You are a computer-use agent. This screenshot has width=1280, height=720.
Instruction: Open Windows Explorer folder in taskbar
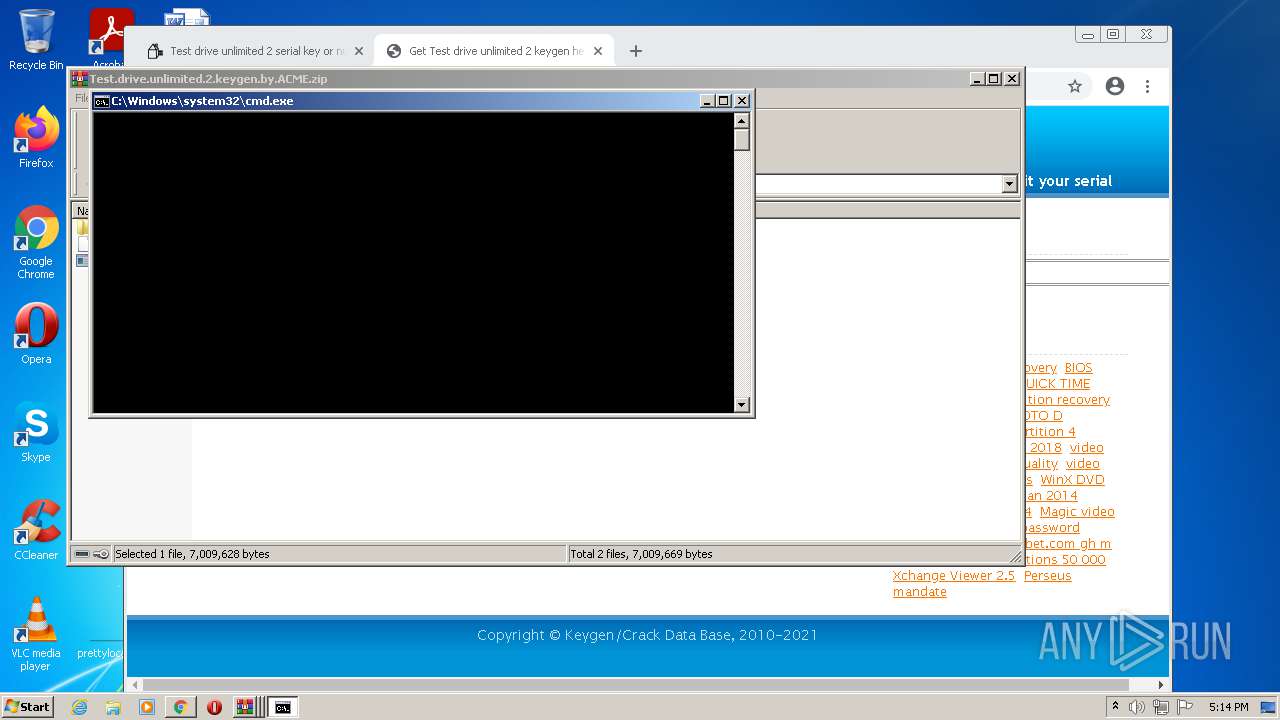pos(113,707)
